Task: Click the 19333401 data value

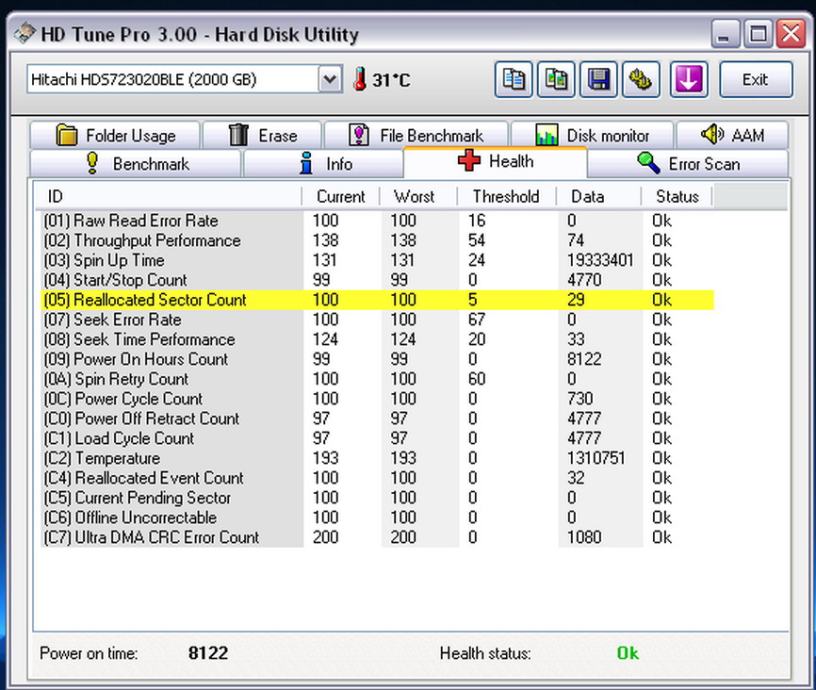Action: (600, 260)
